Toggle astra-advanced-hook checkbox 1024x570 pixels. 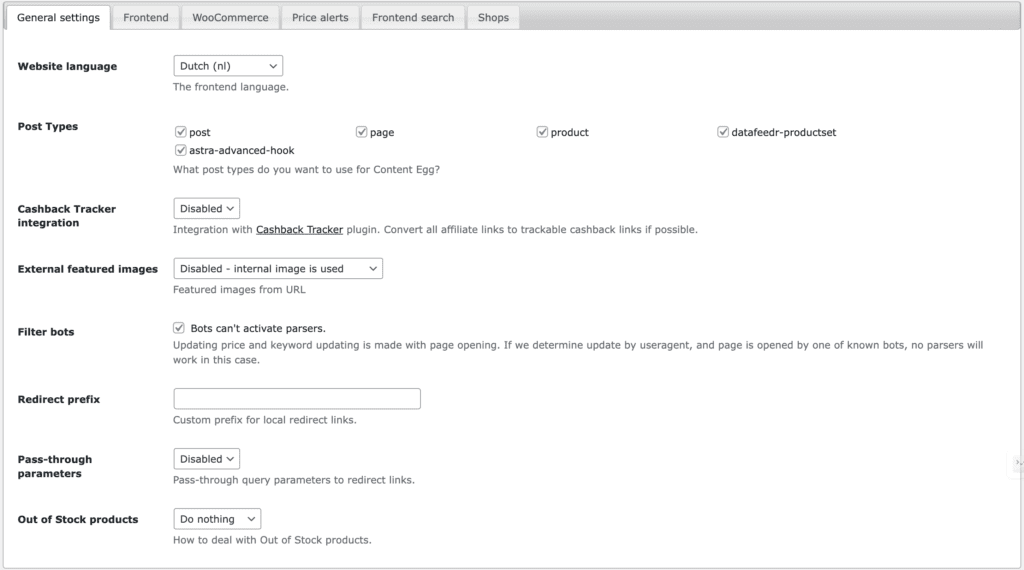click(181, 150)
